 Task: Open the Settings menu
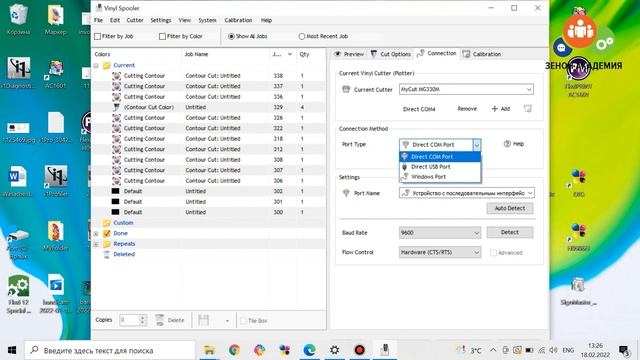(x=160, y=20)
